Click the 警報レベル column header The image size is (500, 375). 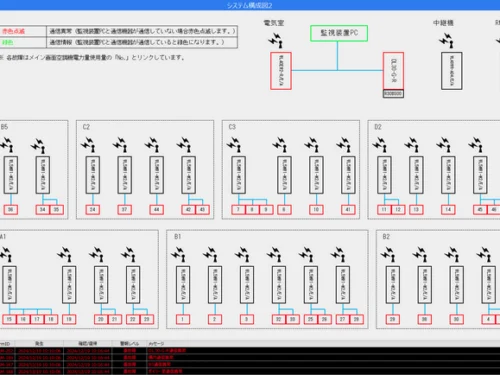(x=129, y=343)
